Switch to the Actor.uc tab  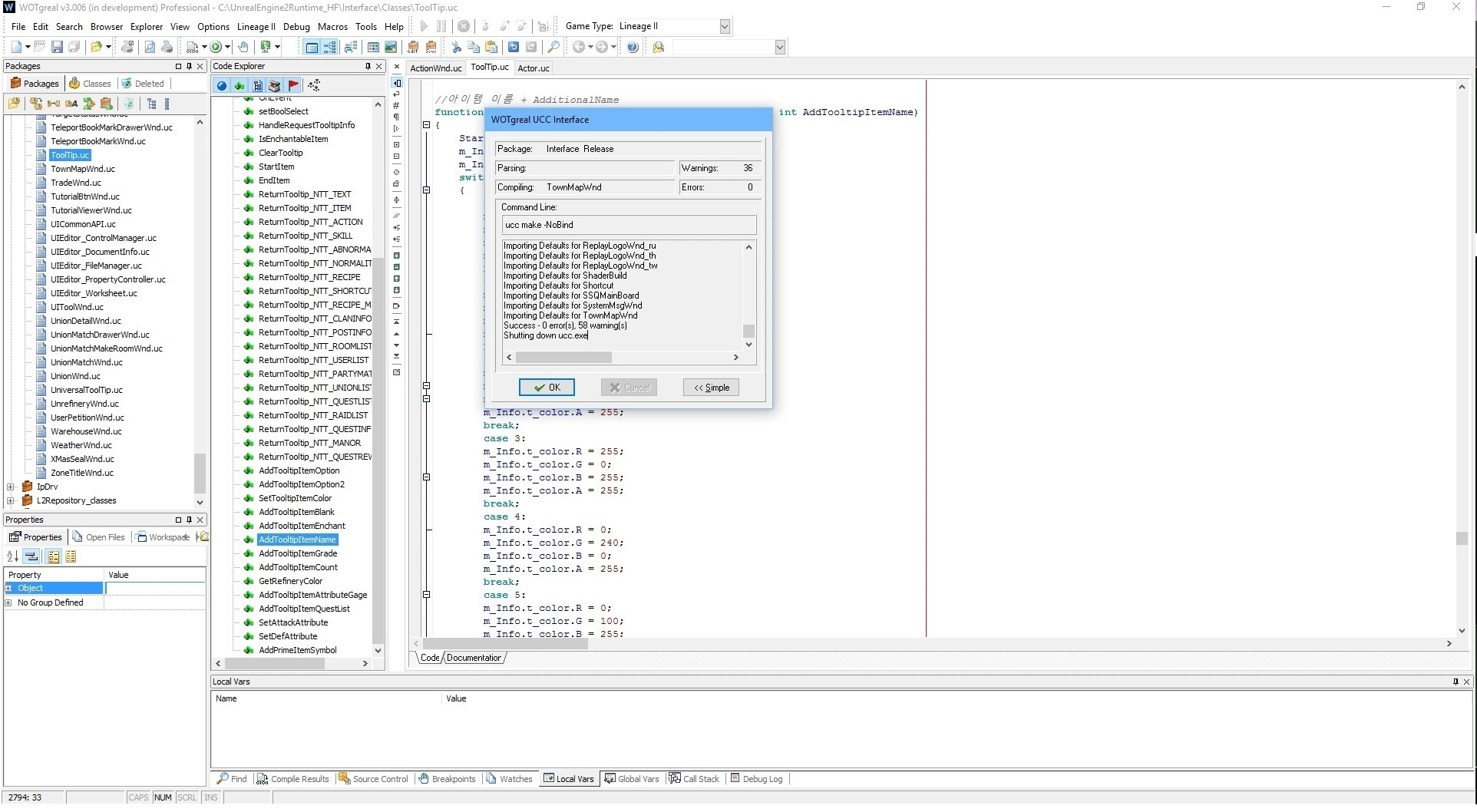(534, 68)
